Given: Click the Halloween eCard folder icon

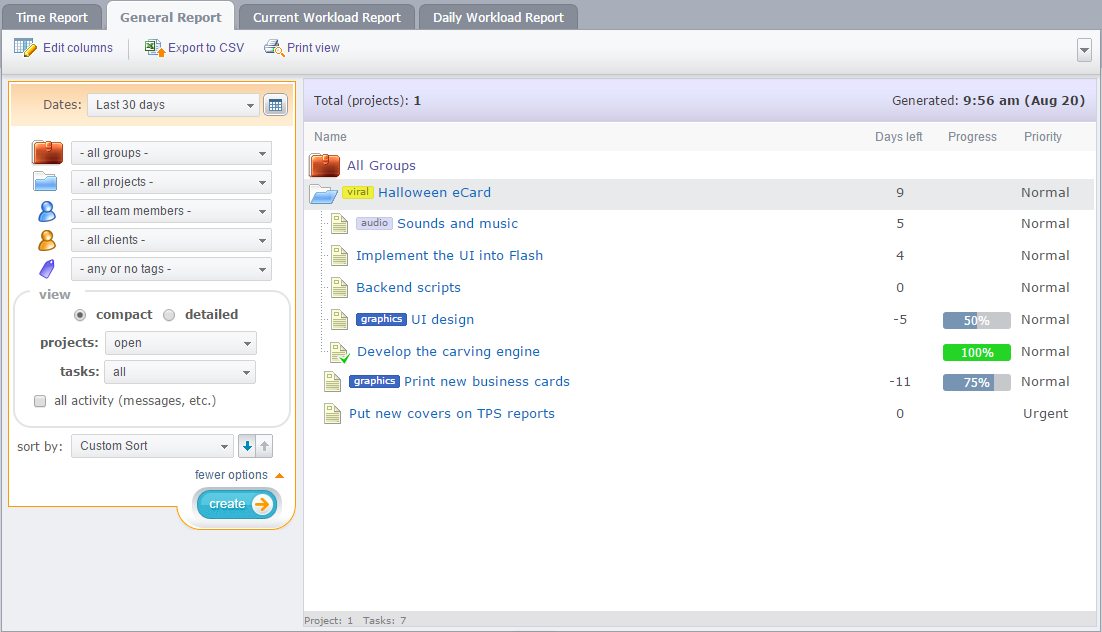Looking at the screenshot, I should (324, 194).
